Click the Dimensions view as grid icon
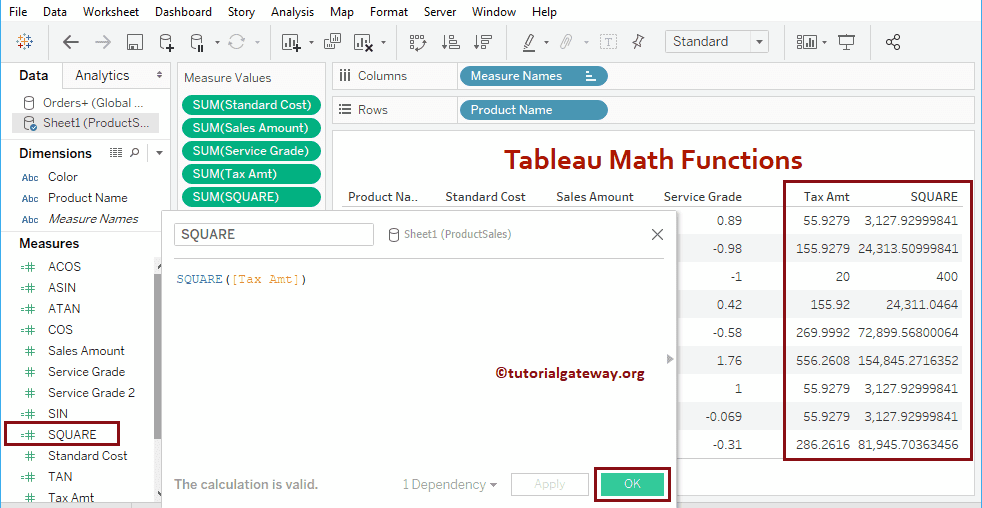 click(116, 153)
